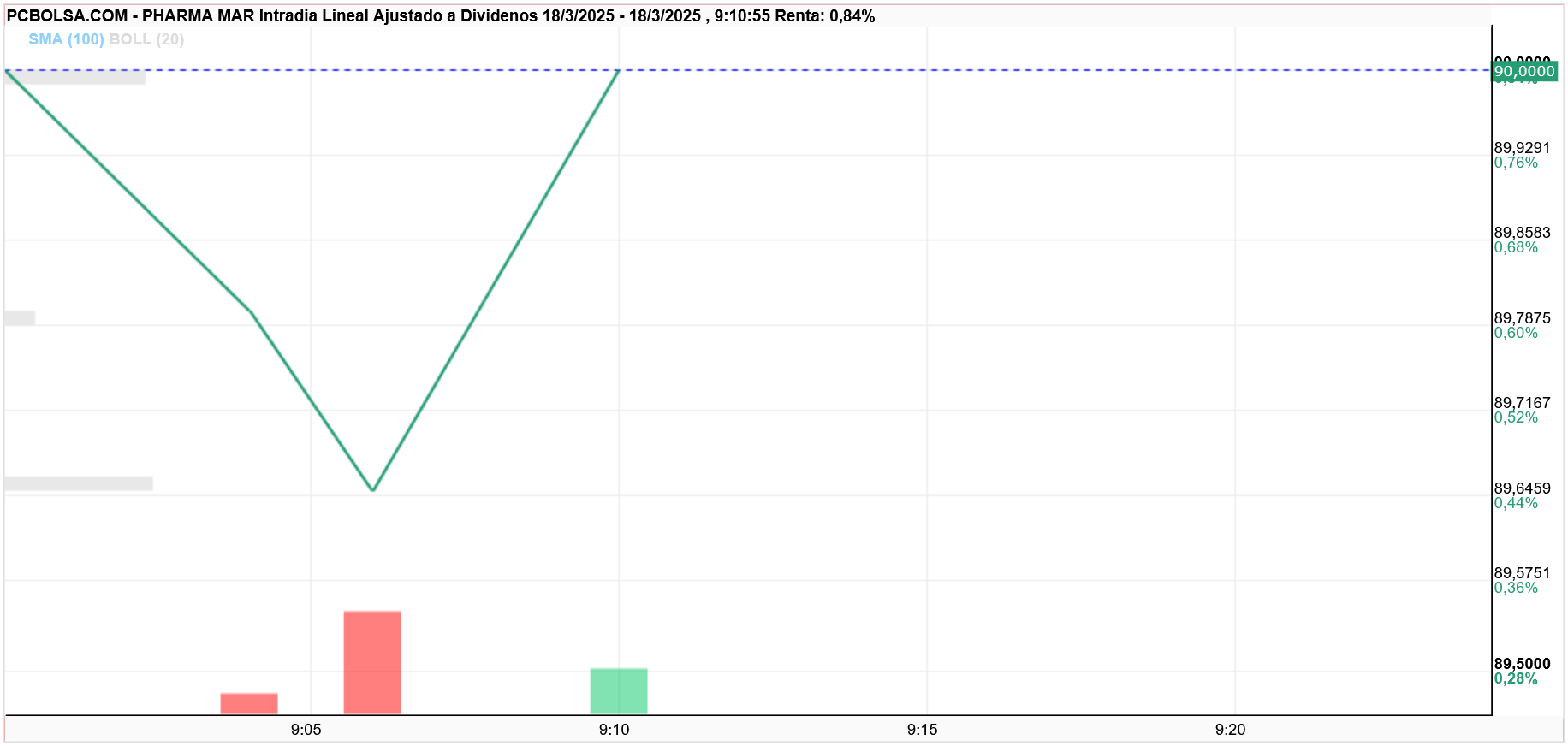Click the small red volume bar
This screenshot has height=746, width=1568.
point(249,703)
